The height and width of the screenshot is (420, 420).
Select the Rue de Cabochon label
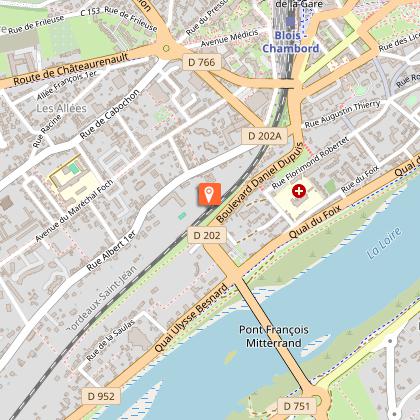pyautogui.click(x=109, y=114)
